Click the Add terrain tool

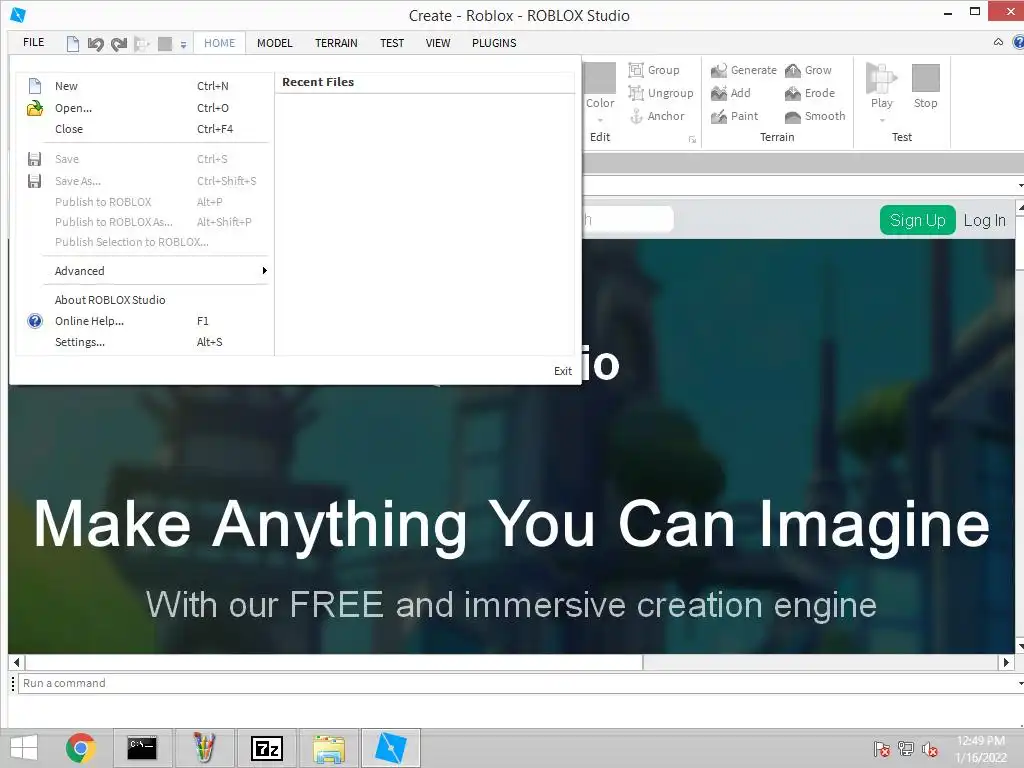click(731, 93)
